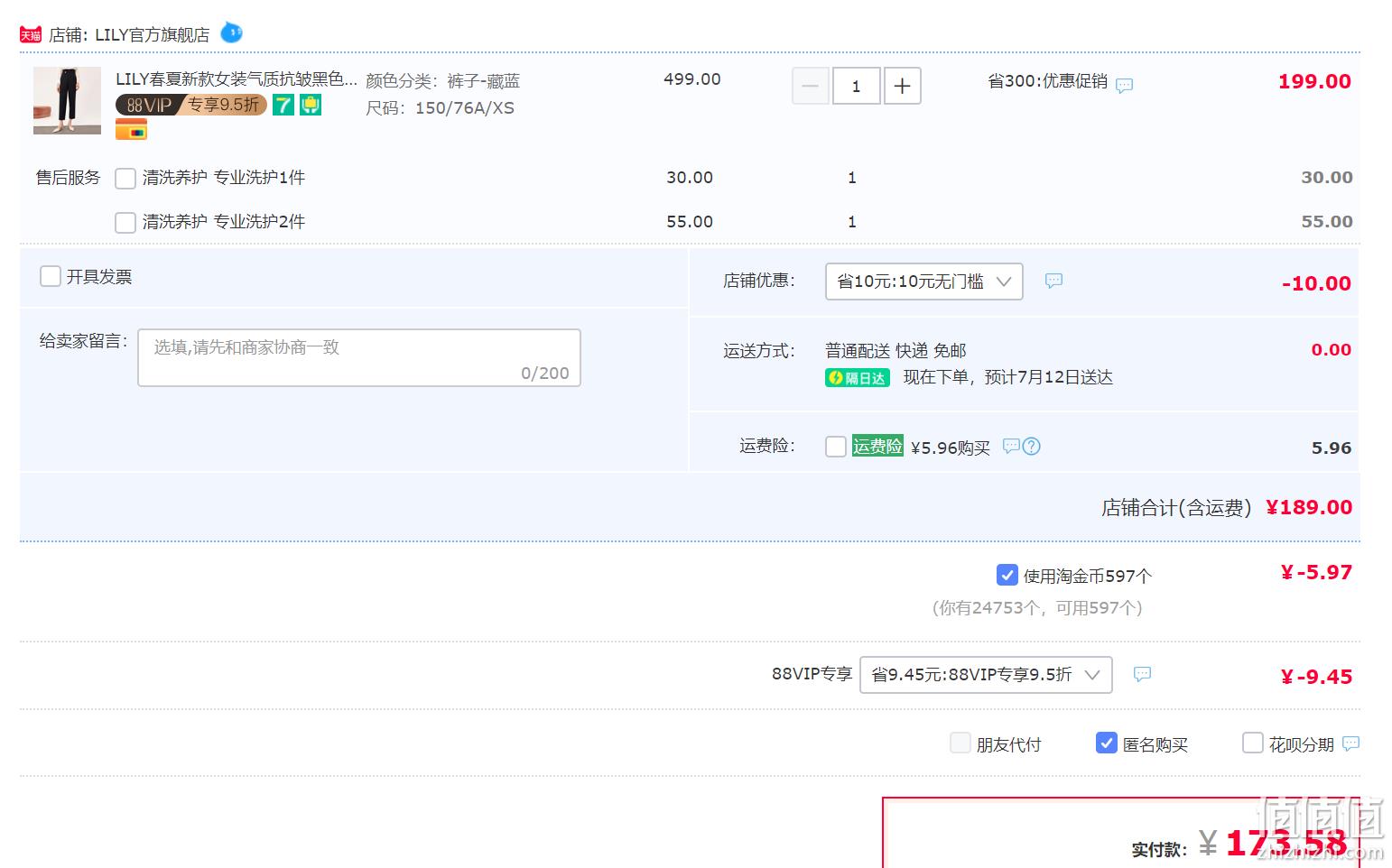
Task: Open the blue Wangwang chat icon
Action: point(231,33)
